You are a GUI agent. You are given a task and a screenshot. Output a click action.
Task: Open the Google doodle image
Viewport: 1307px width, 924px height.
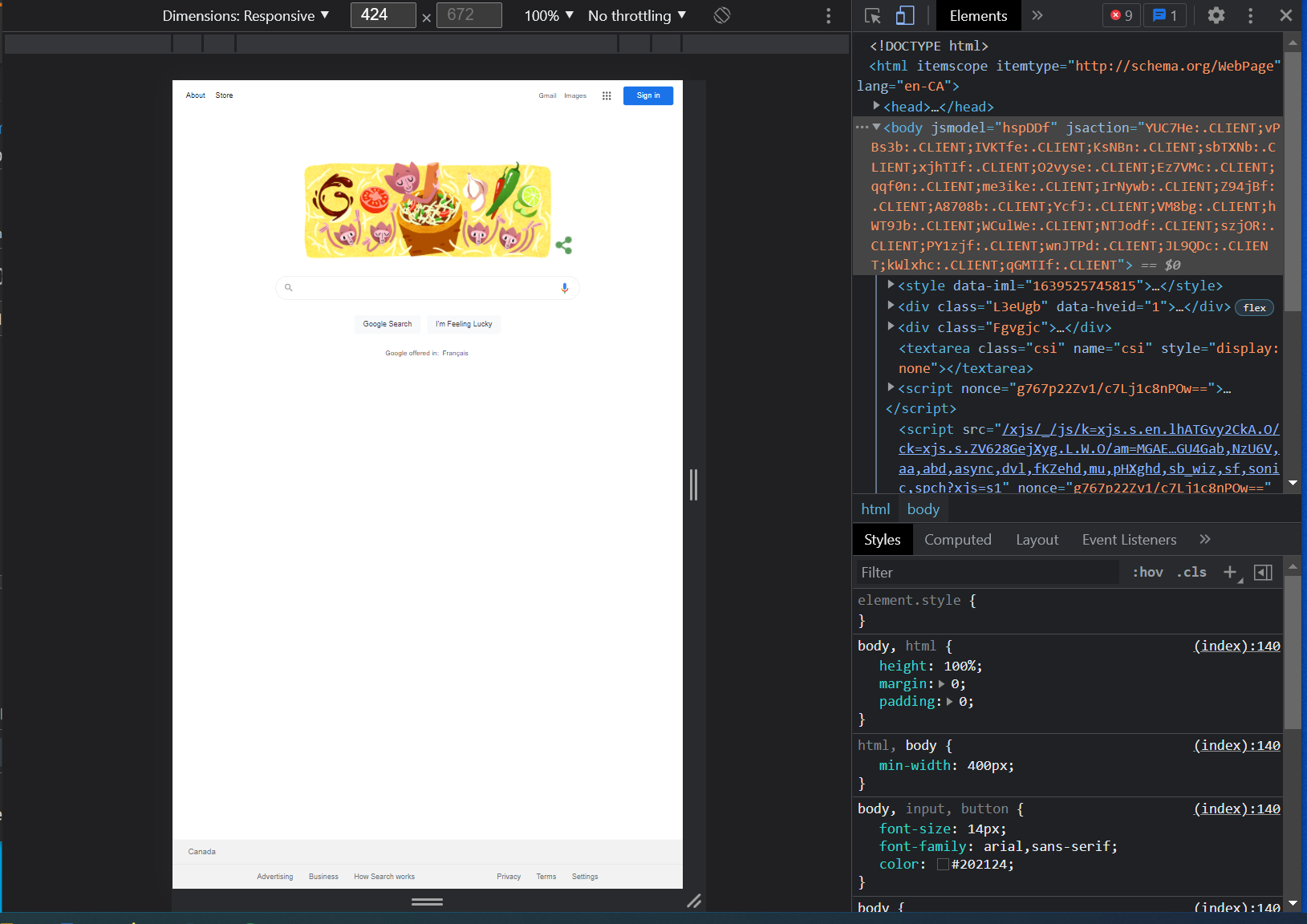click(428, 209)
